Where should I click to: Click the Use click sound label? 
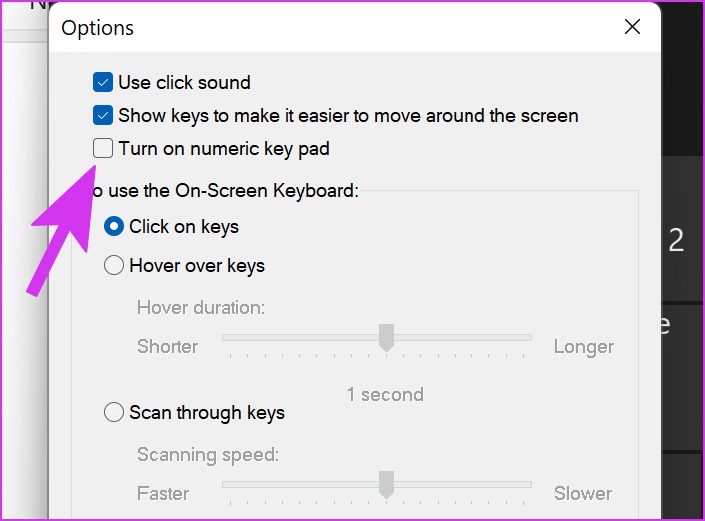184,83
